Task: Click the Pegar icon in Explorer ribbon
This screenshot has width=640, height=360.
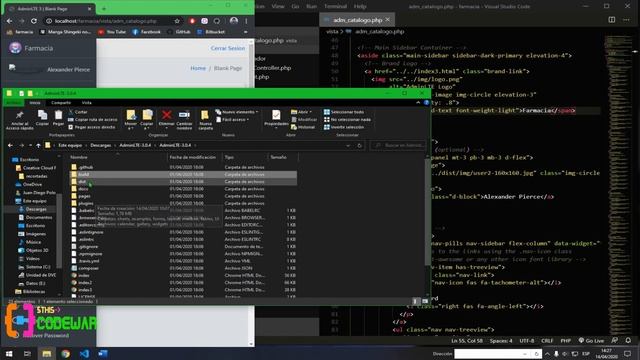Action: click(58, 115)
